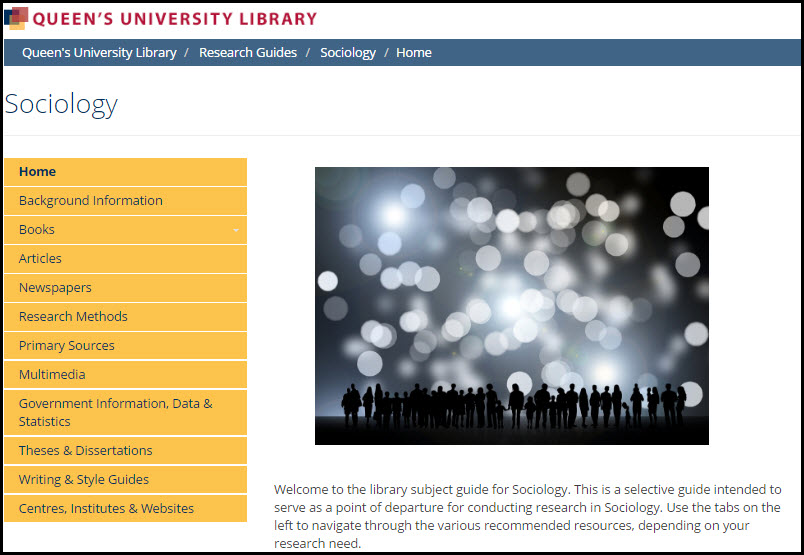Go to the Research Methods tab

126,316
